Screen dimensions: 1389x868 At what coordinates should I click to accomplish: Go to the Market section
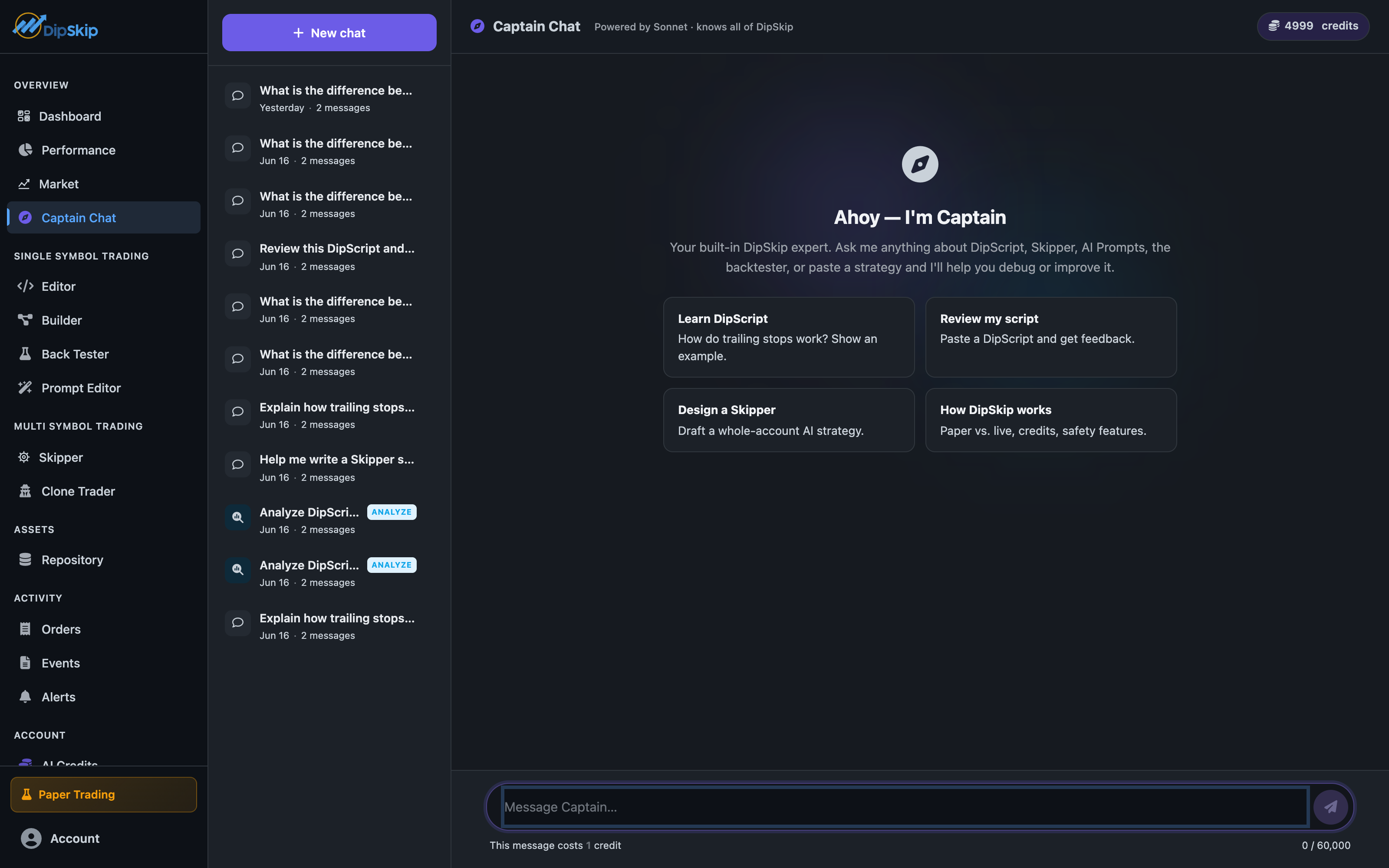point(103,184)
